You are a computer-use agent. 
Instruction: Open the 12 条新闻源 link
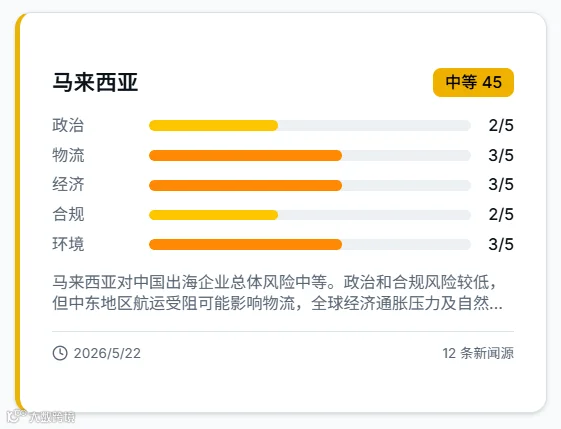point(478,353)
